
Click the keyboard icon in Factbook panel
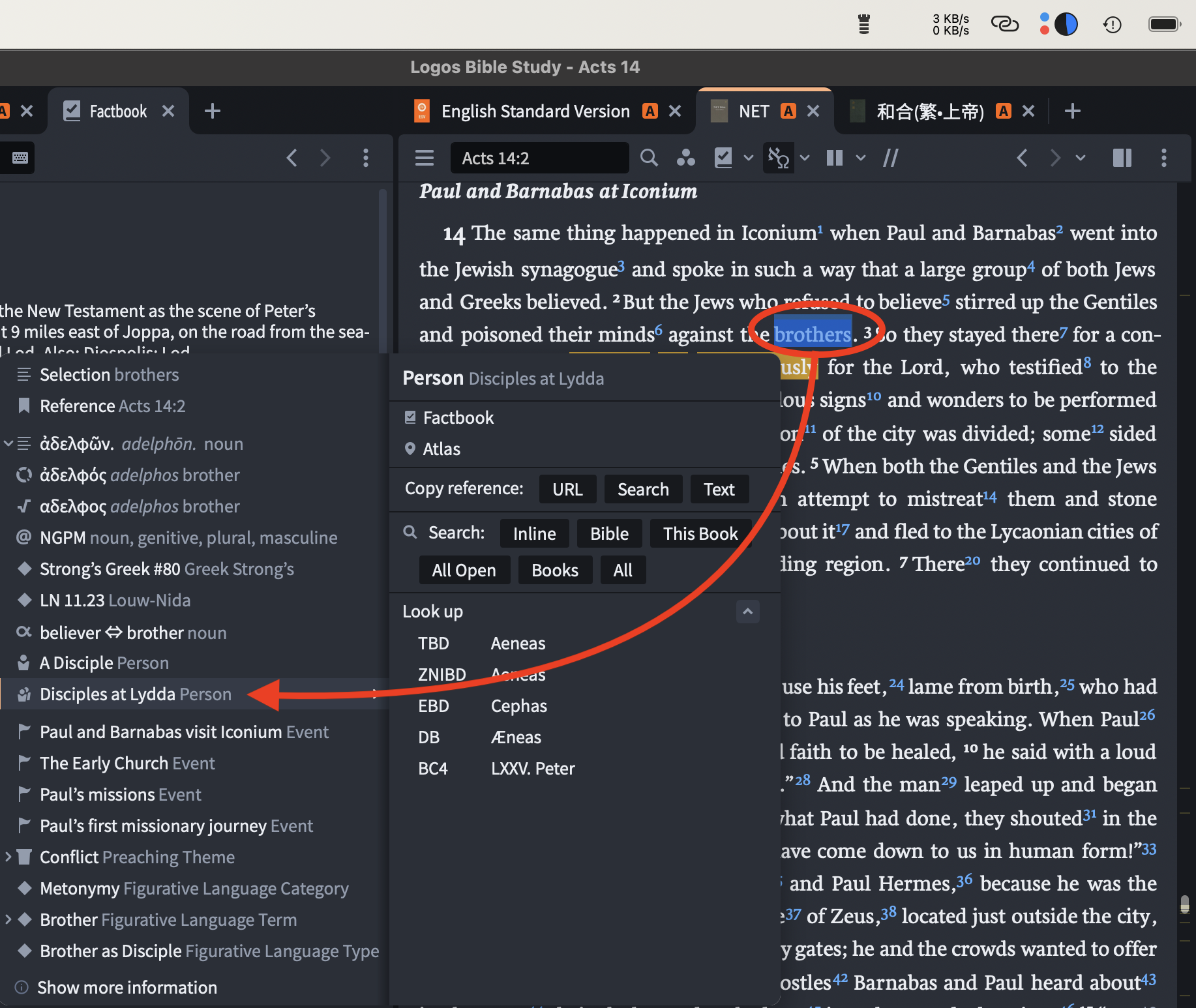click(x=20, y=158)
